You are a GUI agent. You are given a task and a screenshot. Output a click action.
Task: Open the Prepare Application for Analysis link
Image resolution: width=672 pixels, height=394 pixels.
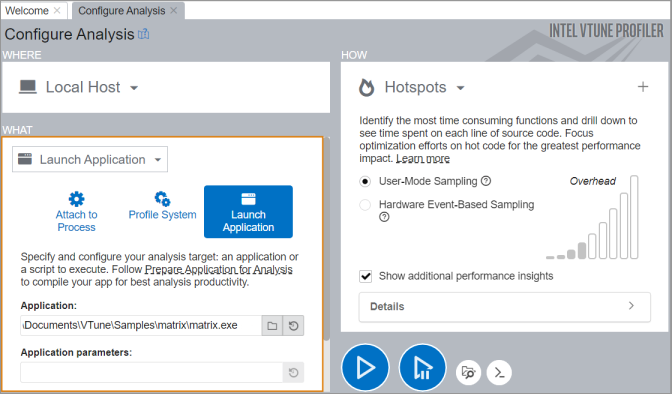(219, 270)
